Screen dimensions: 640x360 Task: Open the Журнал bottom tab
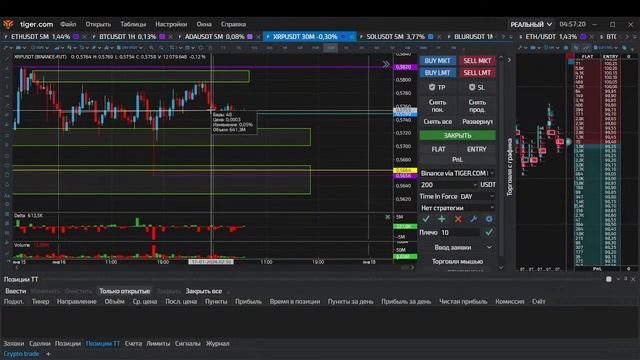[218, 344]
